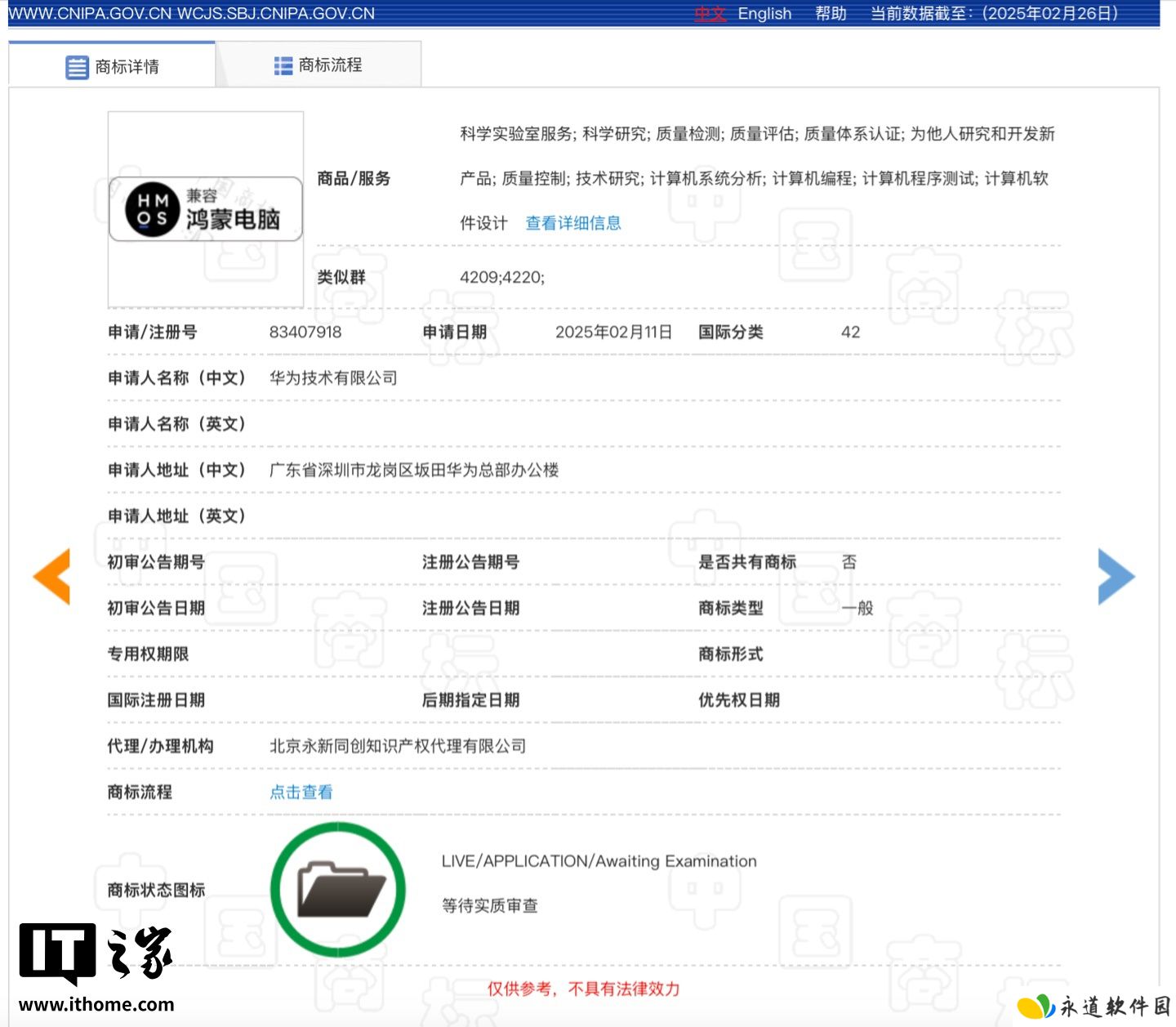Click the 申请日期 field label
The height and width of the screenshot is (1027, 1176).
tap(455, 332)
